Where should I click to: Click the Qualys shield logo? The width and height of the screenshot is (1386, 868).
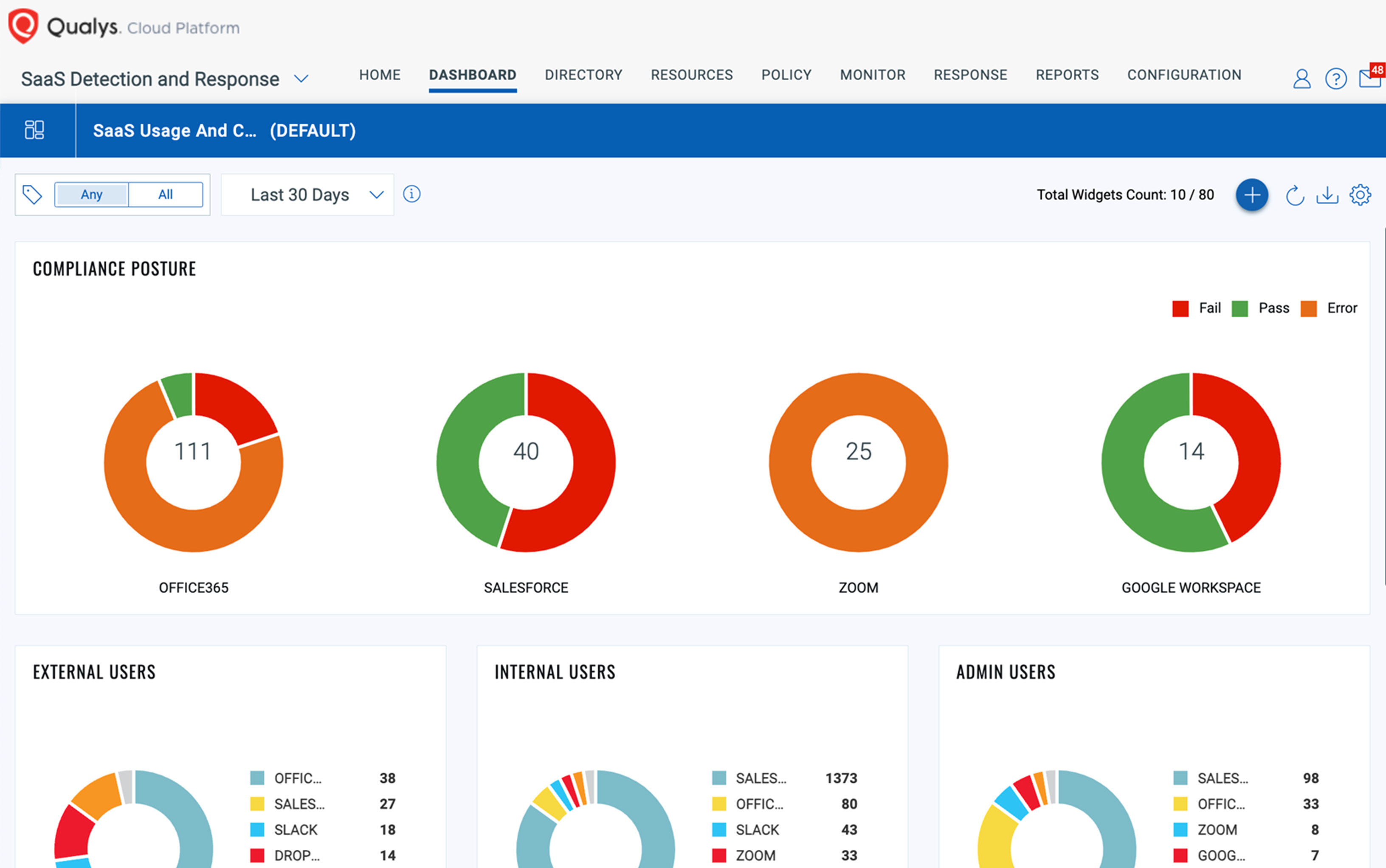(x=23, y=26)
